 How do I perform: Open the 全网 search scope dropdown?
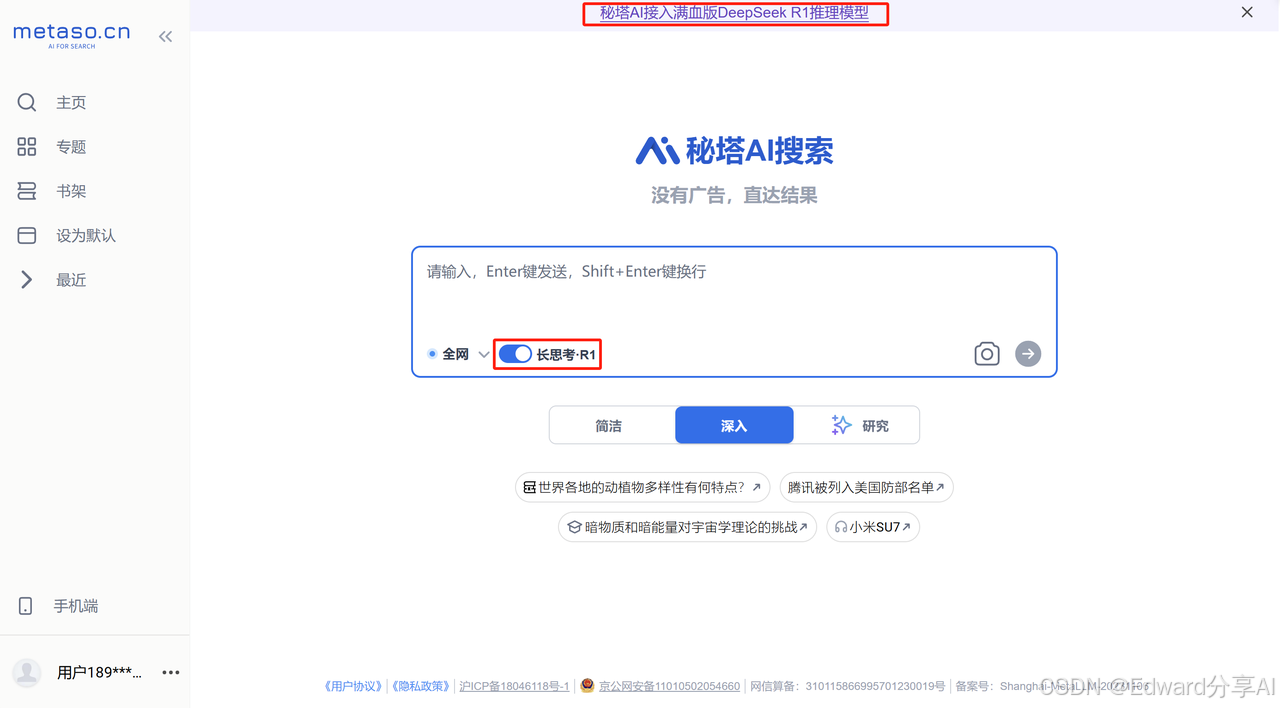[484, 355]
